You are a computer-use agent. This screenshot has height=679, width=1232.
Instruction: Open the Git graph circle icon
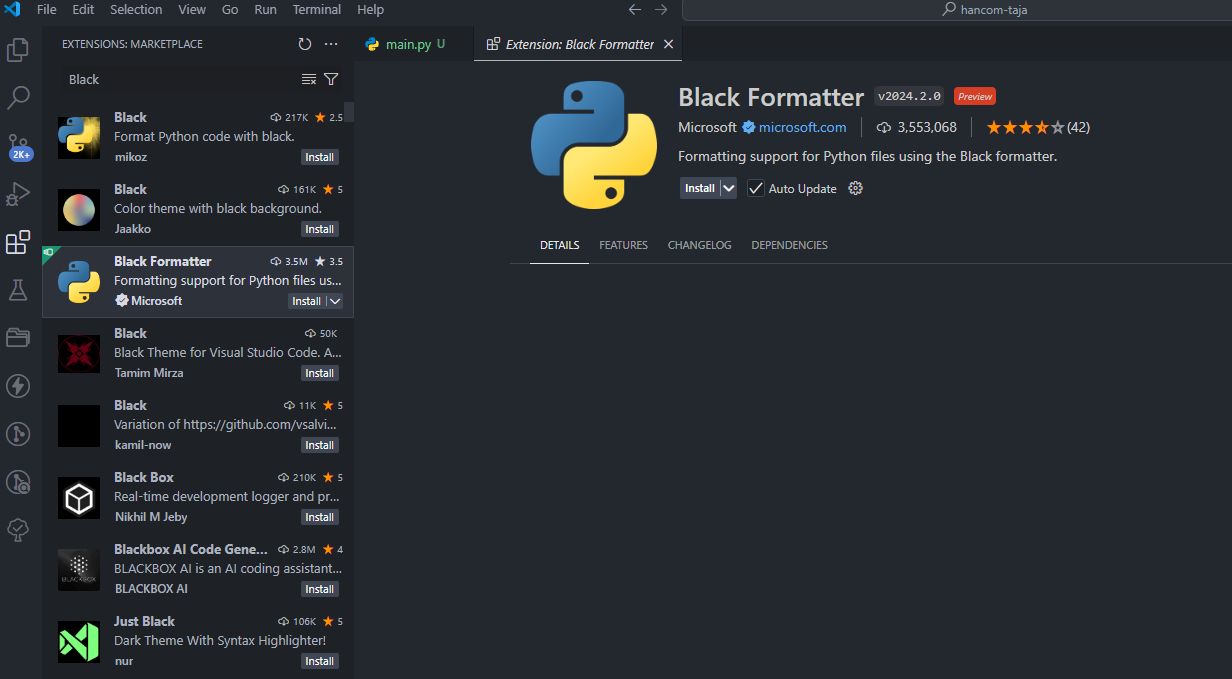pyautogui.click(x=18, y=433)
